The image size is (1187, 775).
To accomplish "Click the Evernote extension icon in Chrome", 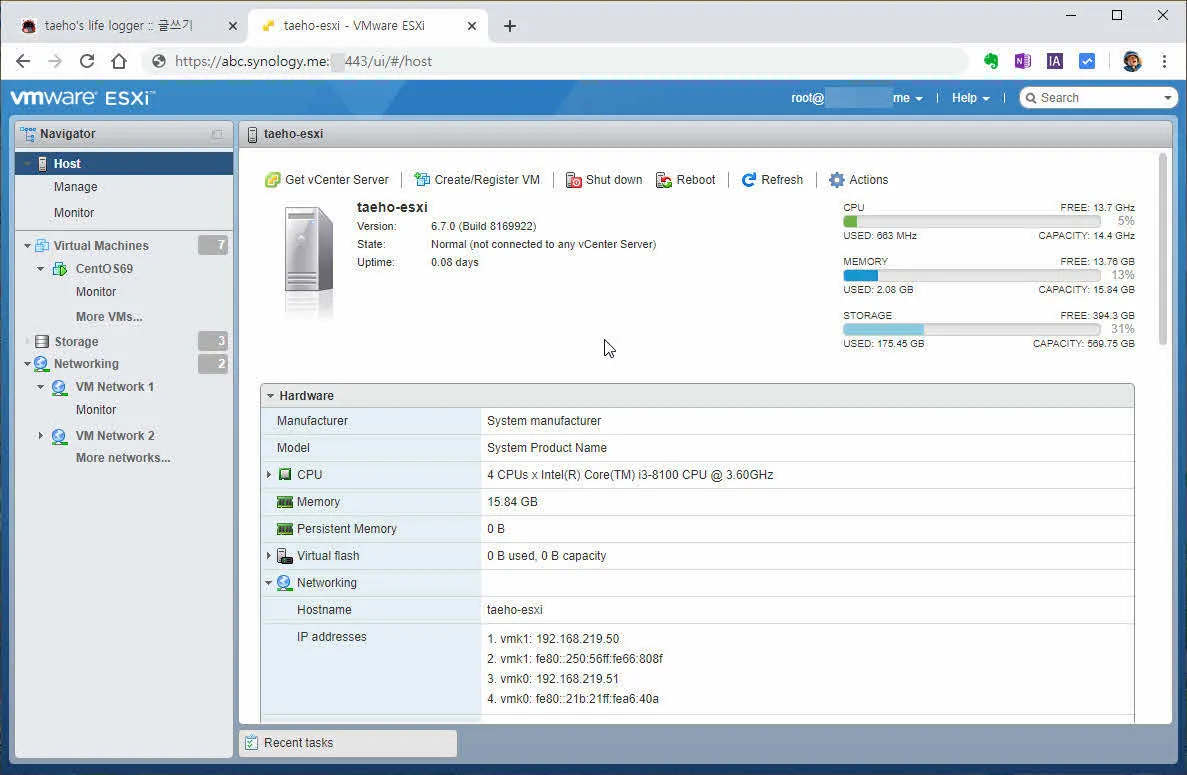I will [x=991, y=61].
